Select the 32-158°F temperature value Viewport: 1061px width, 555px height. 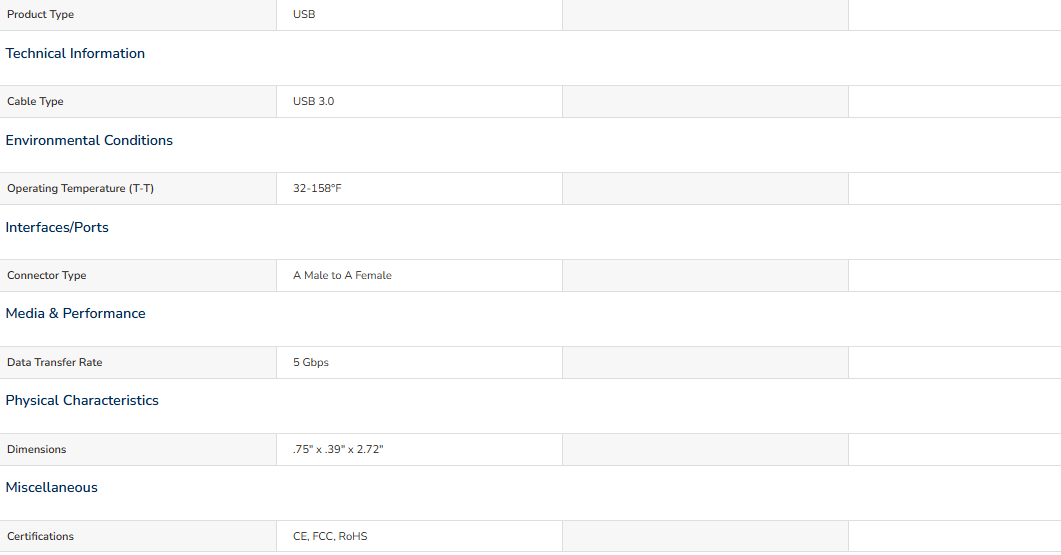pyautogui.click(x=317, y=188)
